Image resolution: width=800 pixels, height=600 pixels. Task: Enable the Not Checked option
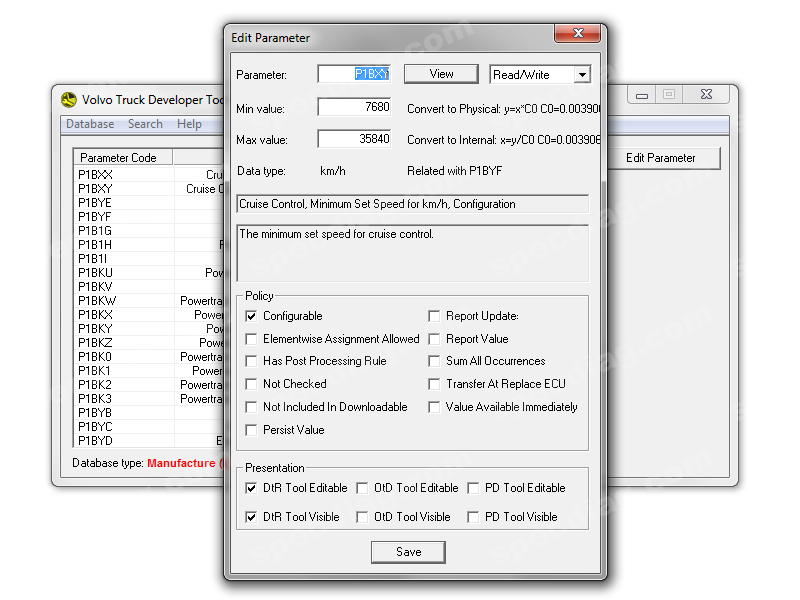tap(251, 384)
